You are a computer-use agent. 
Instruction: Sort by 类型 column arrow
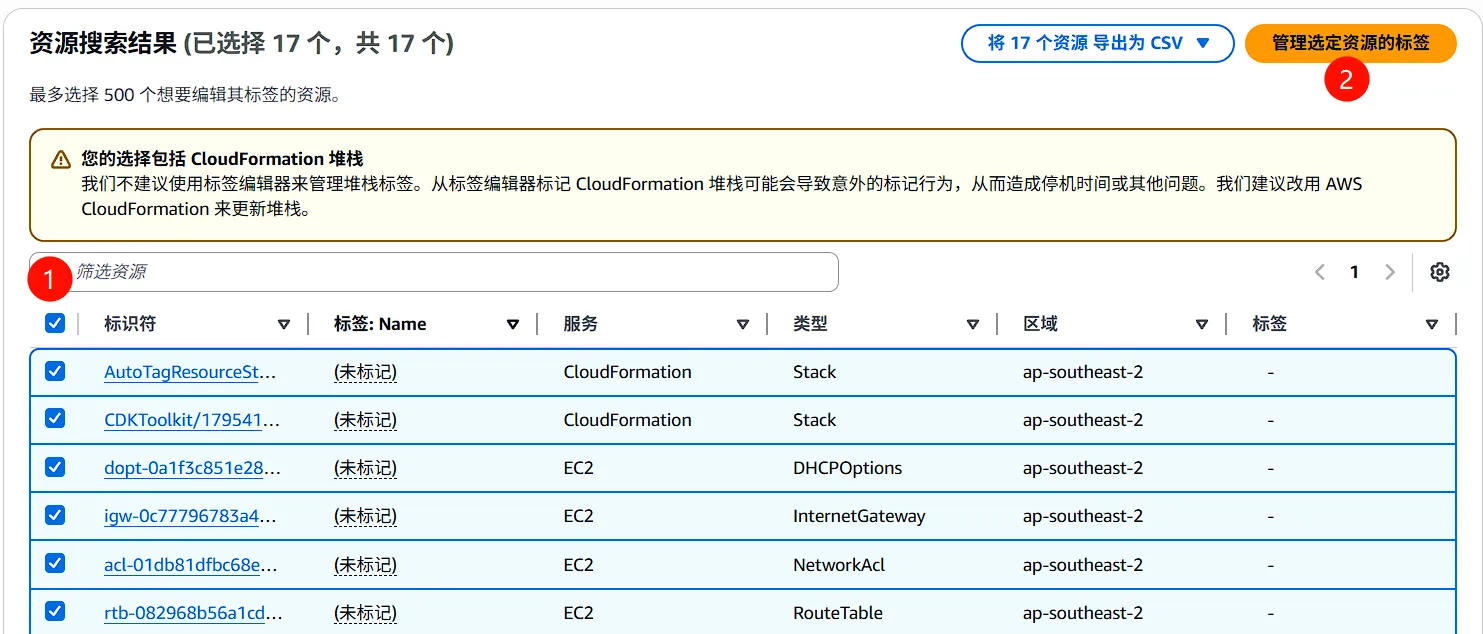[x=972, y=324]
